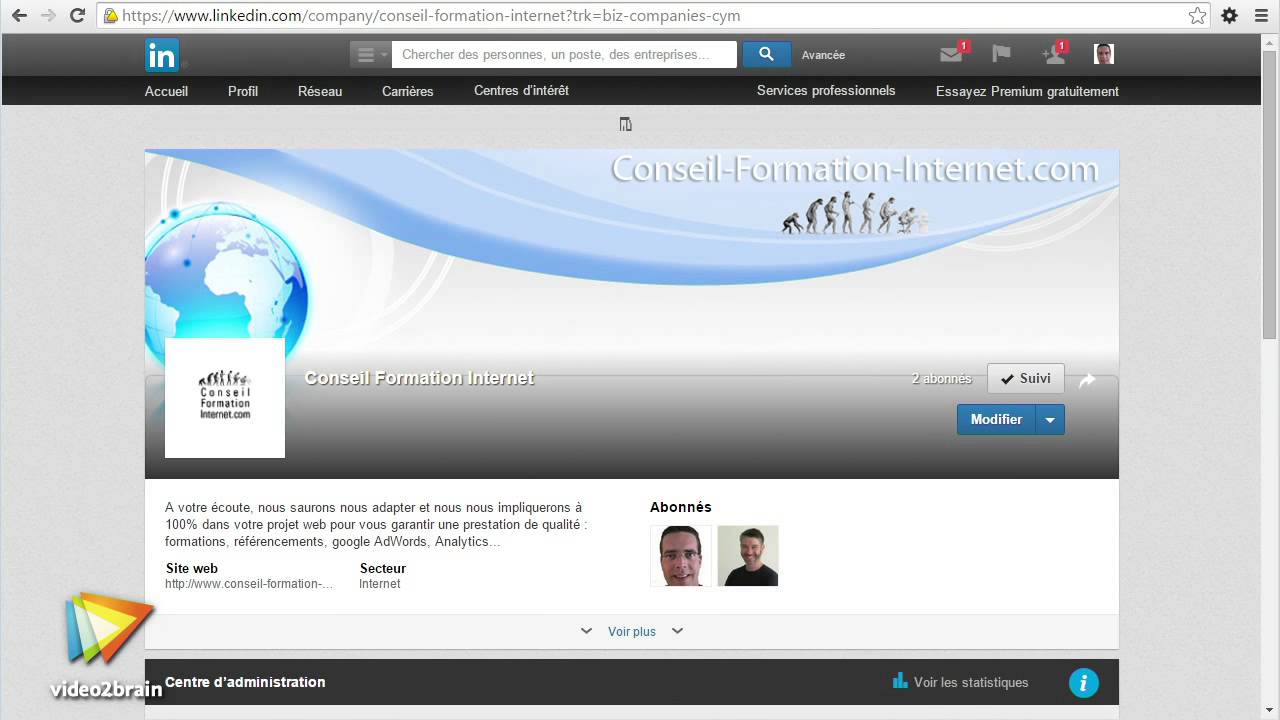Open the Réseau menu
Image resolution: width=1280 pixels, height=720 pixels.
[320, 91]
